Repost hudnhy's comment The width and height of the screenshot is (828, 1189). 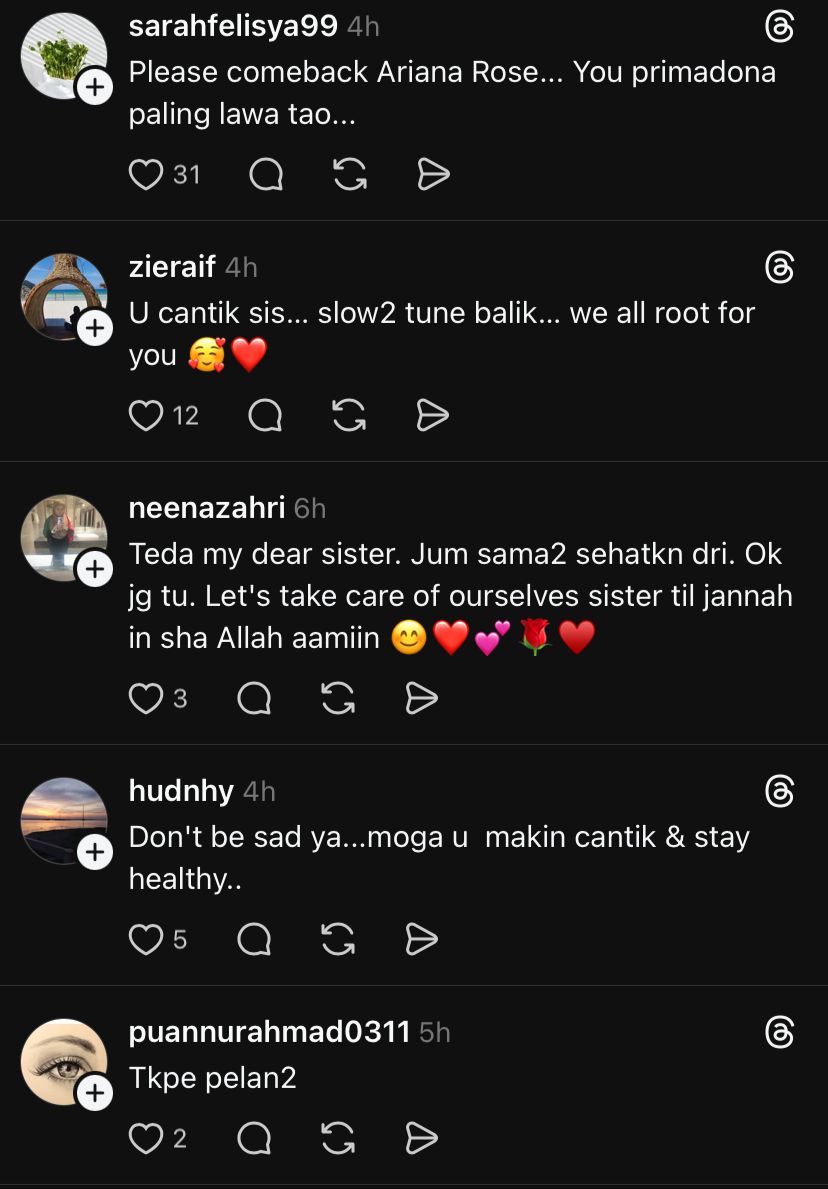(338, 939)
